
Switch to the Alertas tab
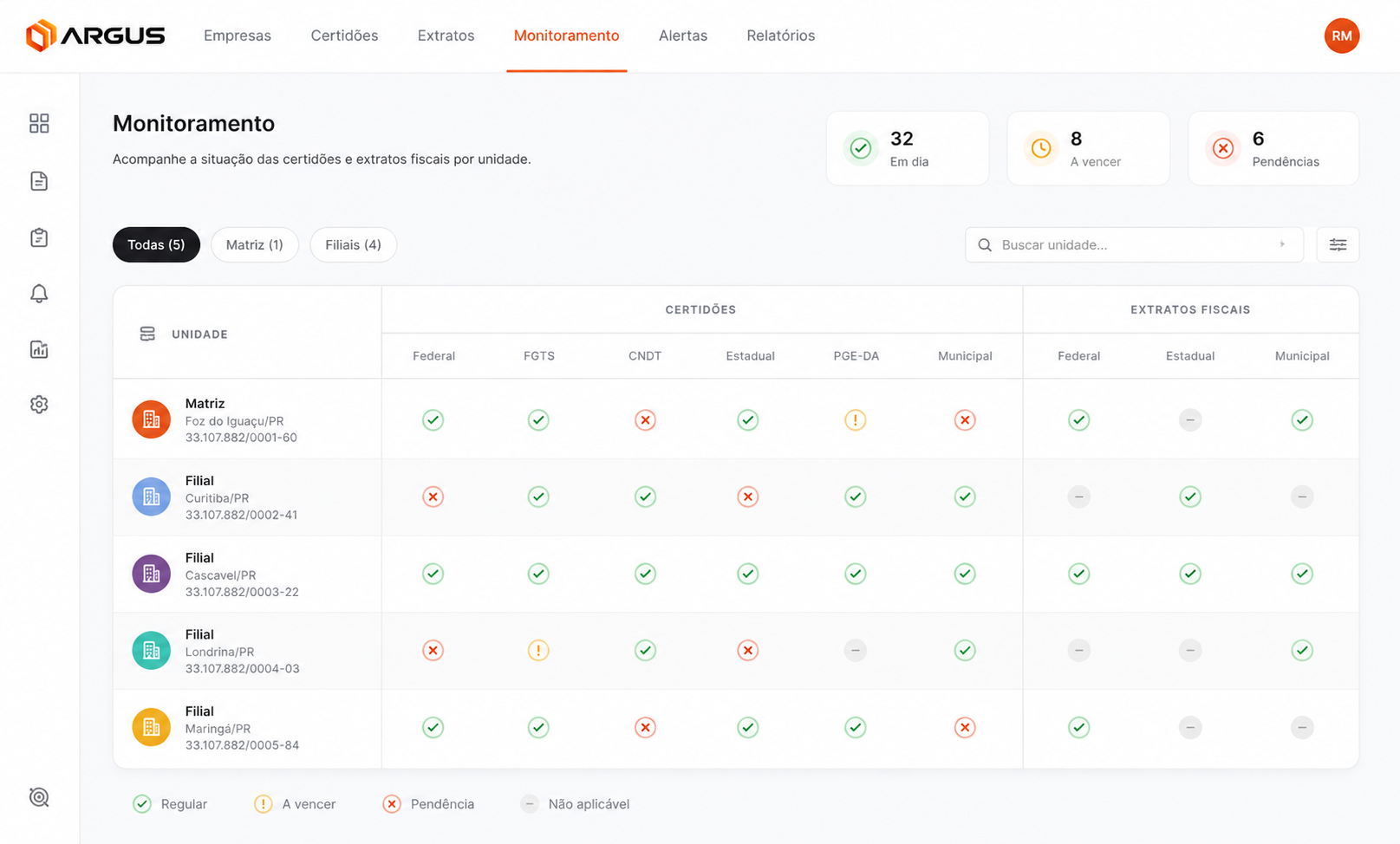[683, 36]
